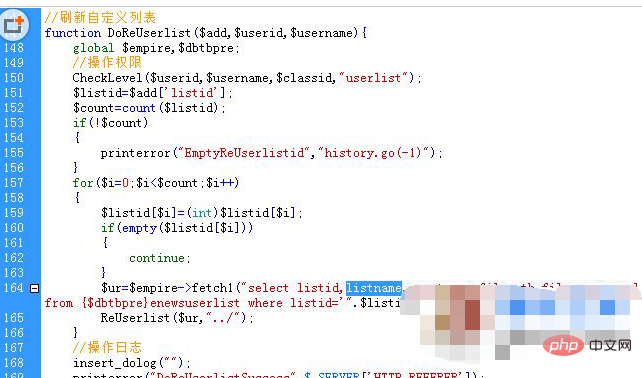Click the printerror call on line 155
642x378 pixels.
tap(135, 153)
